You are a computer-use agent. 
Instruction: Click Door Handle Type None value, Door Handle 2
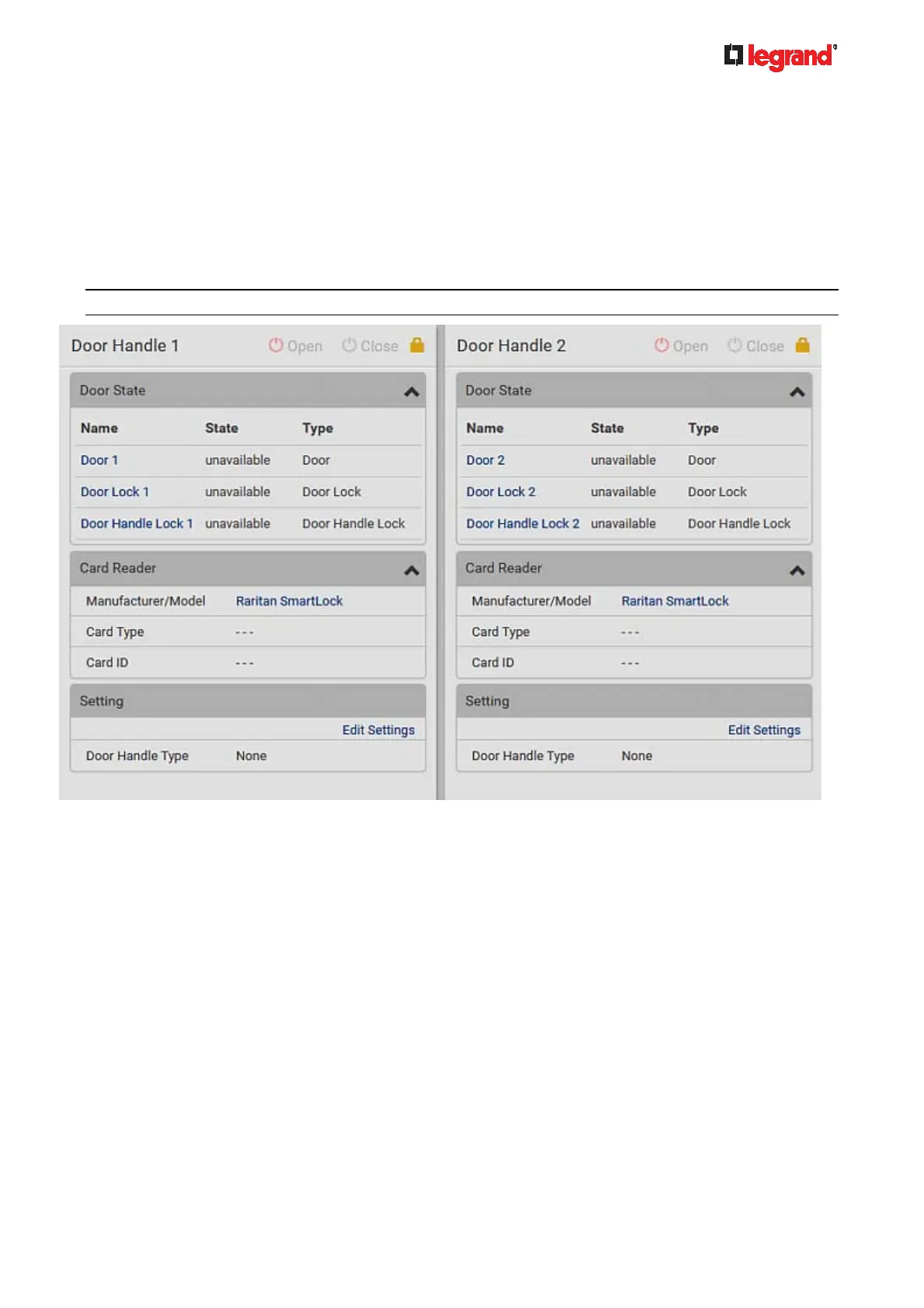pos(637,756)
